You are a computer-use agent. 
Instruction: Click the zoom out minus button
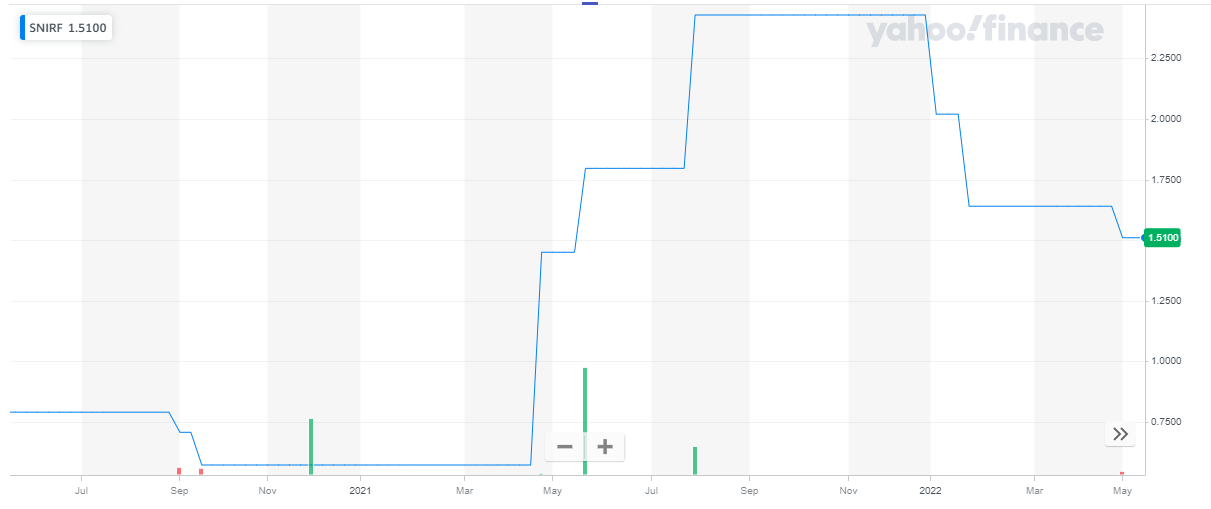click(x=565, y=446)
